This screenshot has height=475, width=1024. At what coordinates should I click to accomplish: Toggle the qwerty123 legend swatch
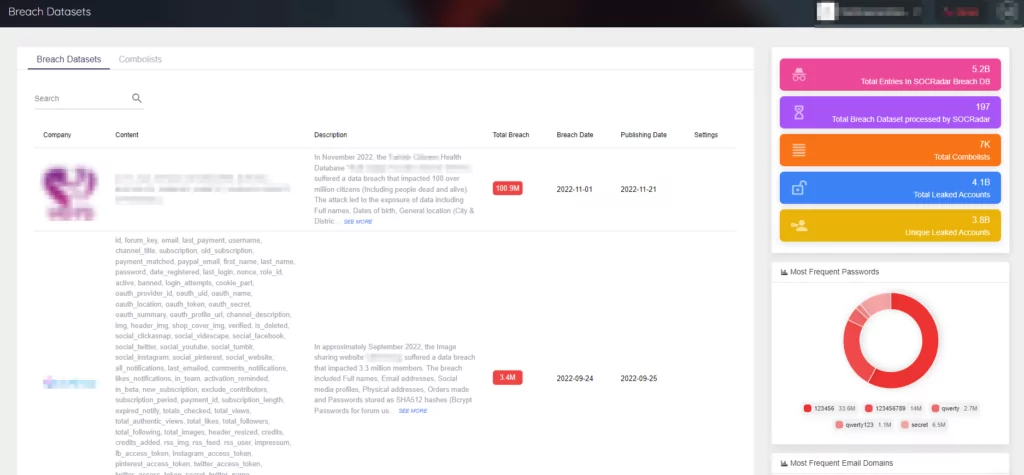tap(839, 425)
